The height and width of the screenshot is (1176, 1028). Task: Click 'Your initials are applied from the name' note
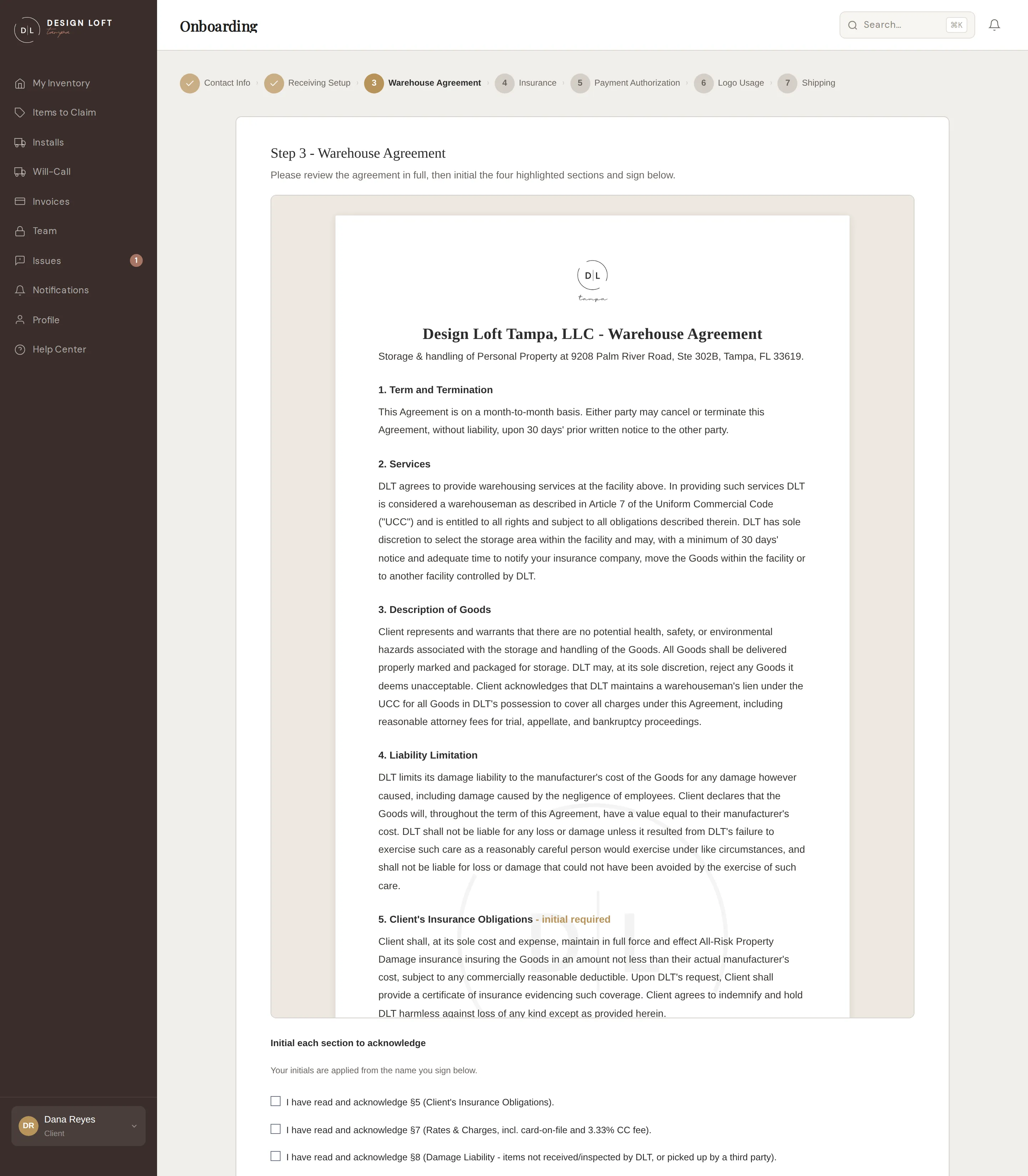tap(373, 1070)
